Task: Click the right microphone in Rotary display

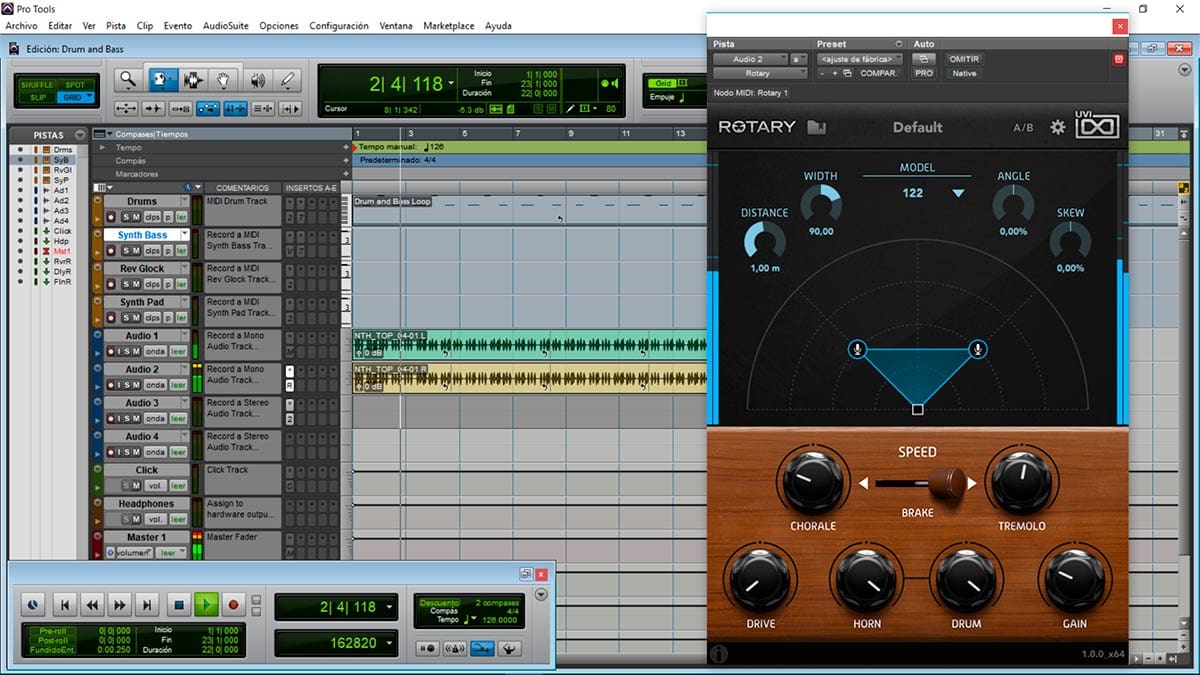Action: (978, 349)
